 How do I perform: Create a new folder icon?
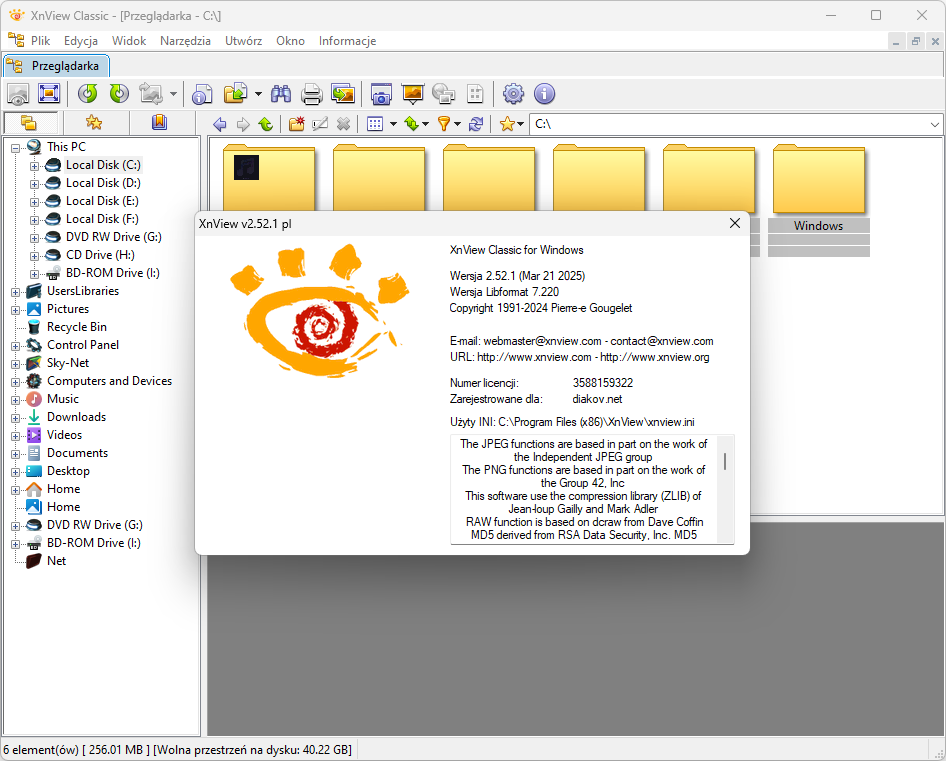click(x=296, y=124)
